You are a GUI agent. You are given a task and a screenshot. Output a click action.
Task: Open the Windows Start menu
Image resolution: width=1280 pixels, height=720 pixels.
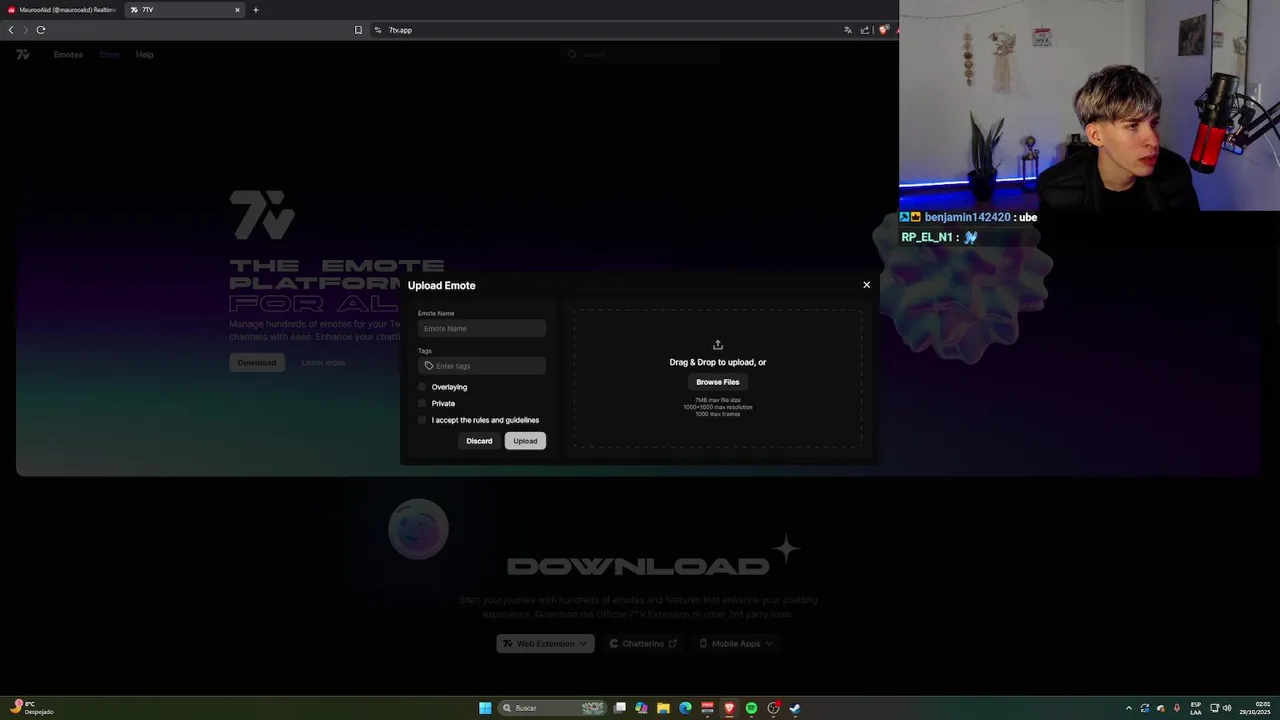[485, 708]
